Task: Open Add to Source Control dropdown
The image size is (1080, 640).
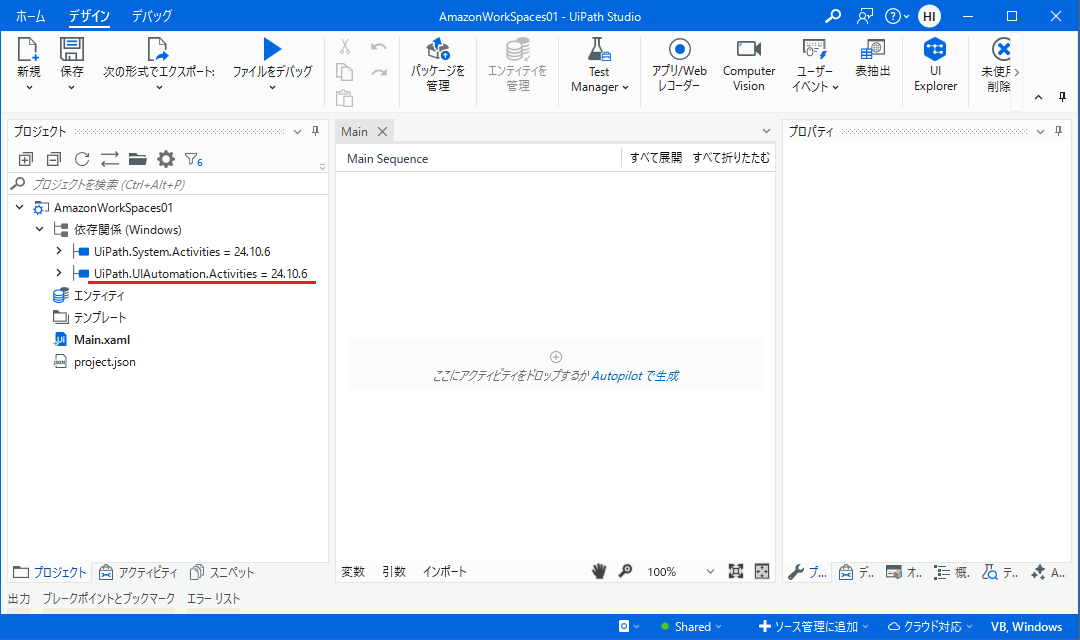Action: point(813,626)
